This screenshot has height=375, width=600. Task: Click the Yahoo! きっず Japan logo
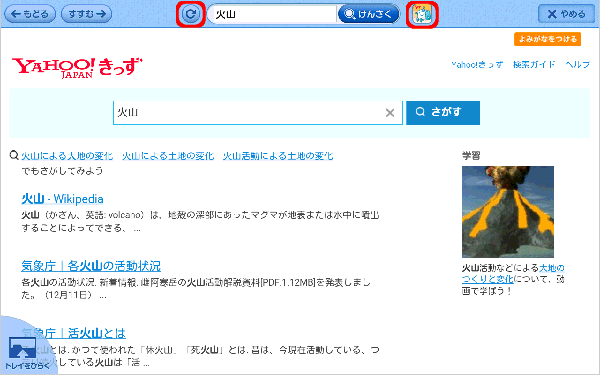77,68
